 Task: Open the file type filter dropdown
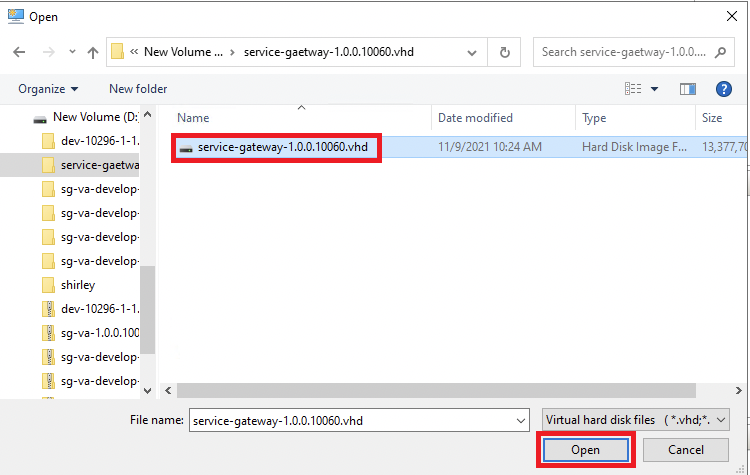coord(635,420)
